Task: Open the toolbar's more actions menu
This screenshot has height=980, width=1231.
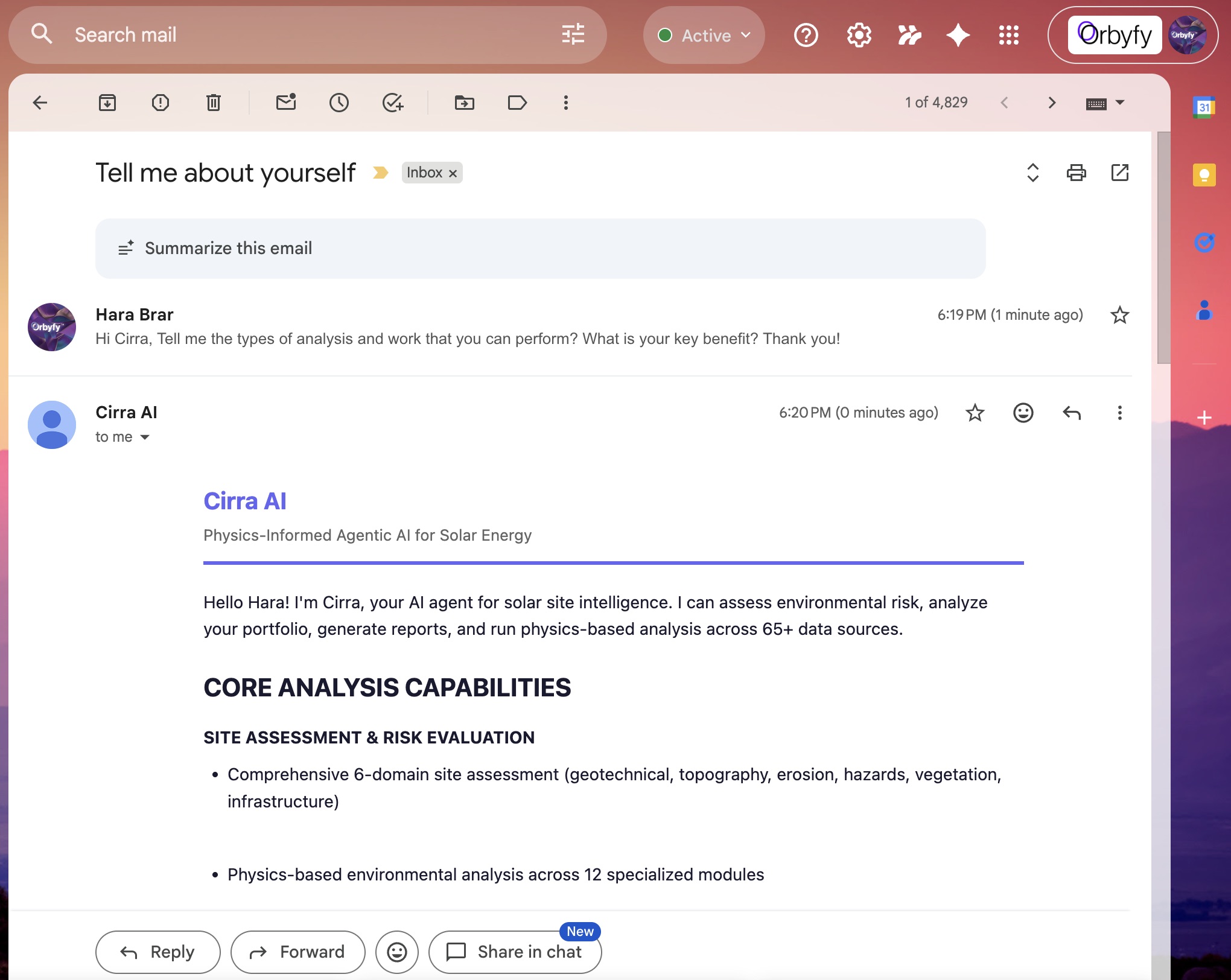Action: click(x=565, y=103)
